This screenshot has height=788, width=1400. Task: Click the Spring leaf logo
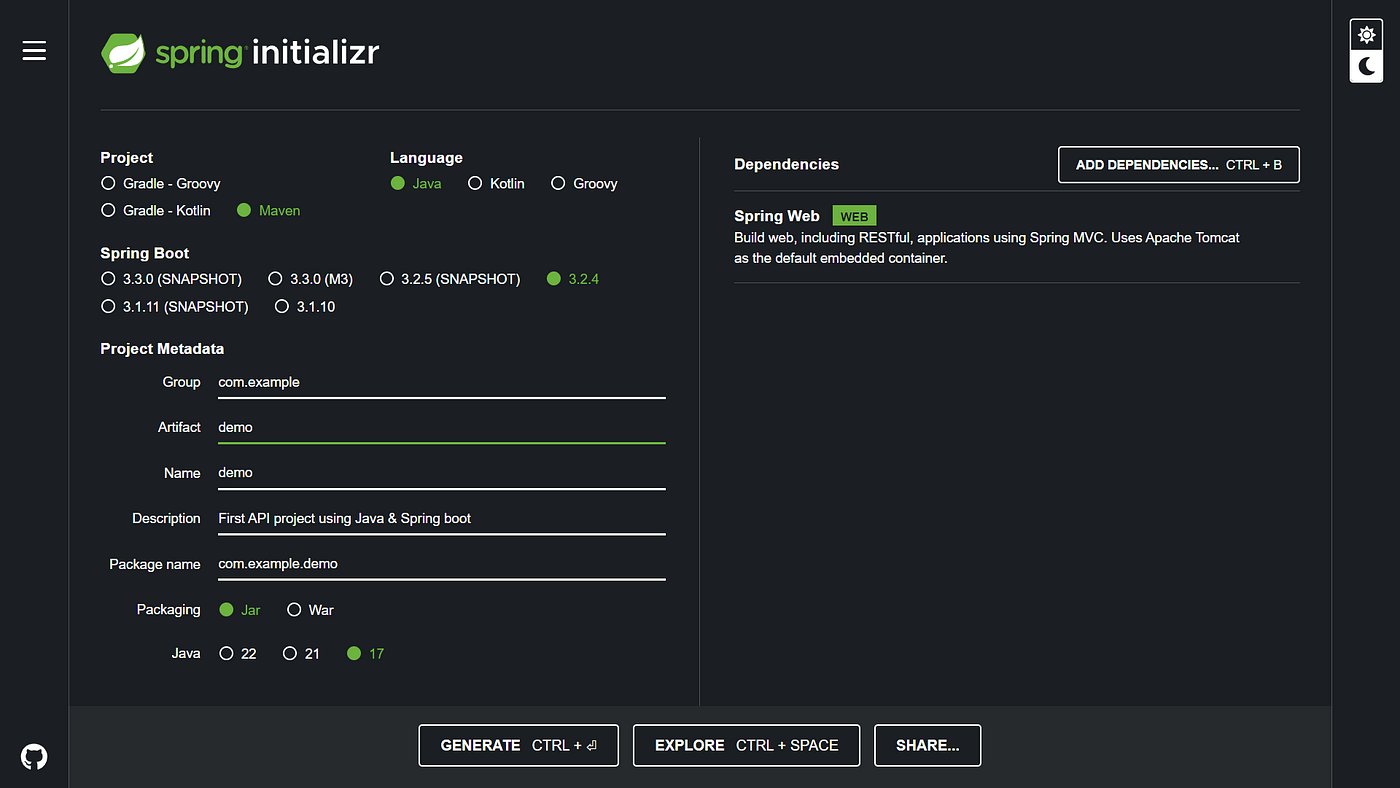click(124, 53)
